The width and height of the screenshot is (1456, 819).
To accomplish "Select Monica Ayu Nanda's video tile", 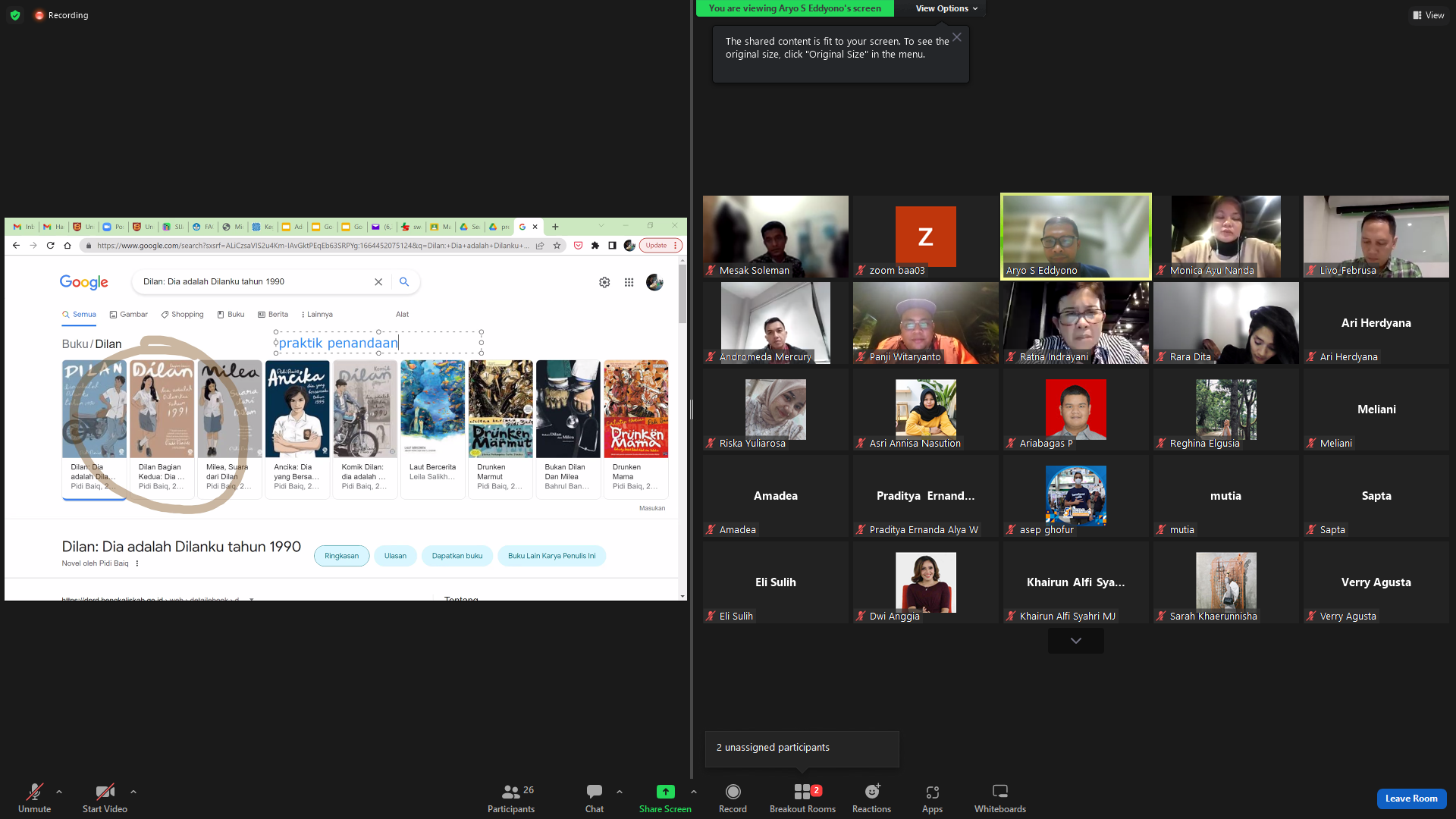I will coord(1225,237).
